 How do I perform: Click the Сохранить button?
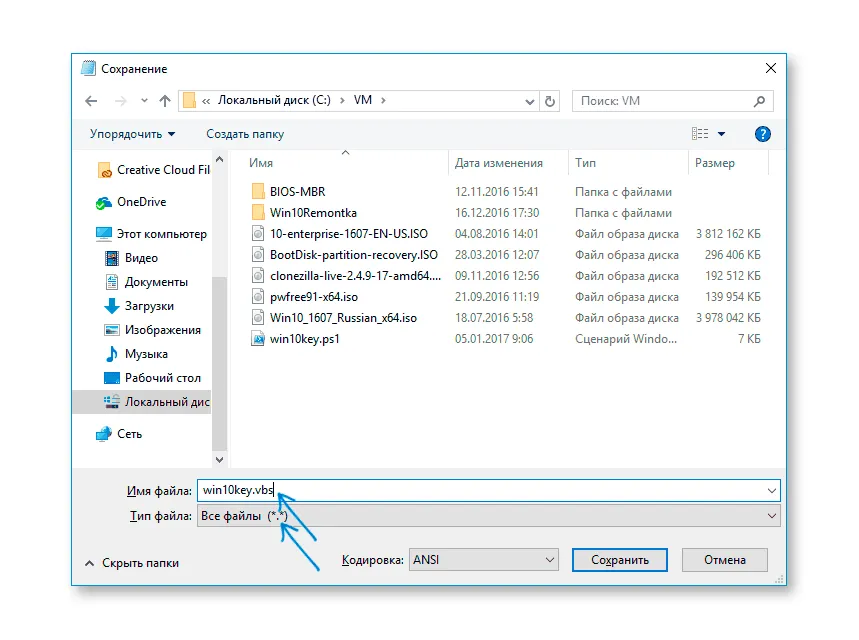pyautogui.click(x=620, y=561)
